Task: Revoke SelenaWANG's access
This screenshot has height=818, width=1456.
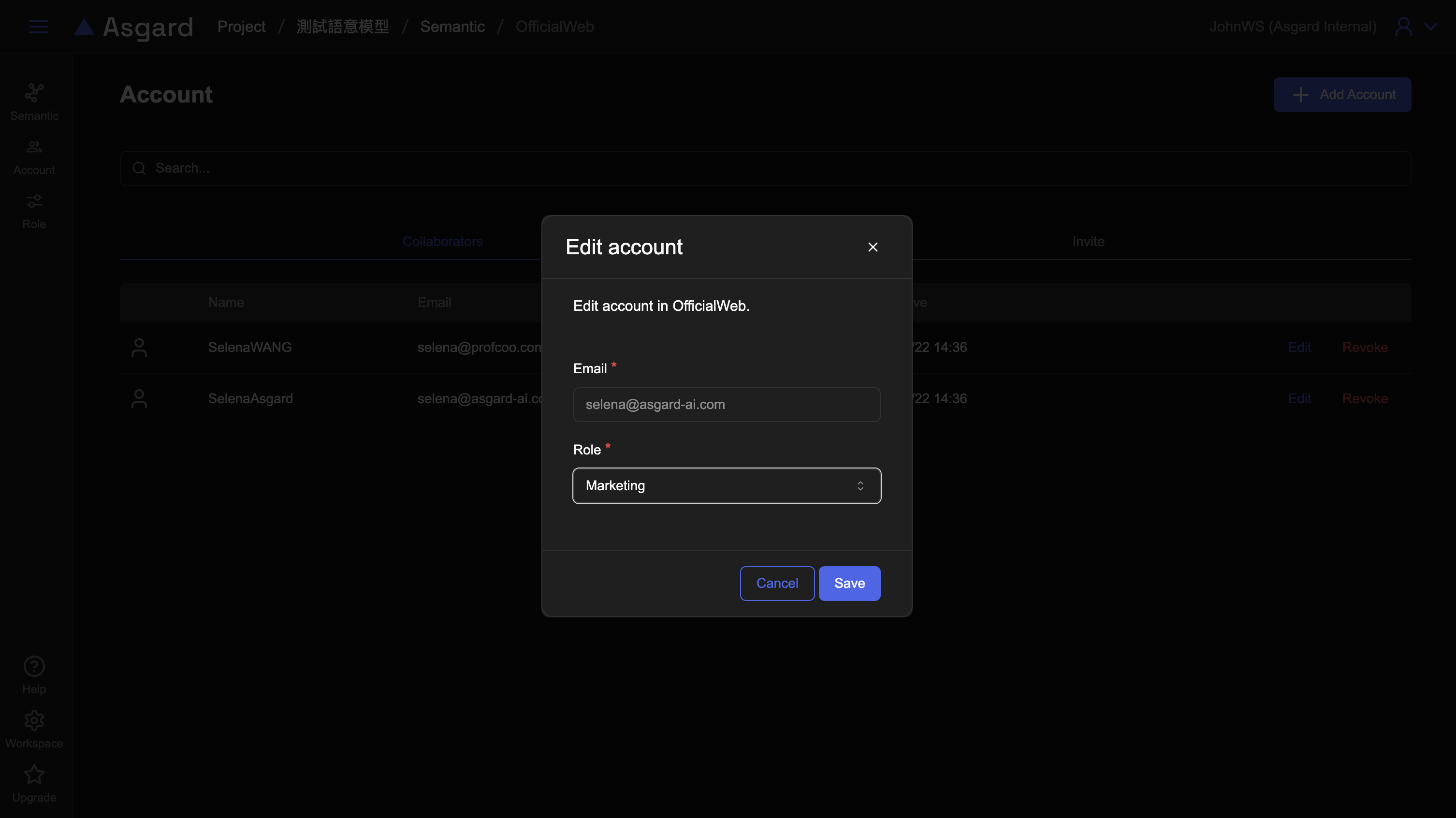Action: coord(1365,347)
